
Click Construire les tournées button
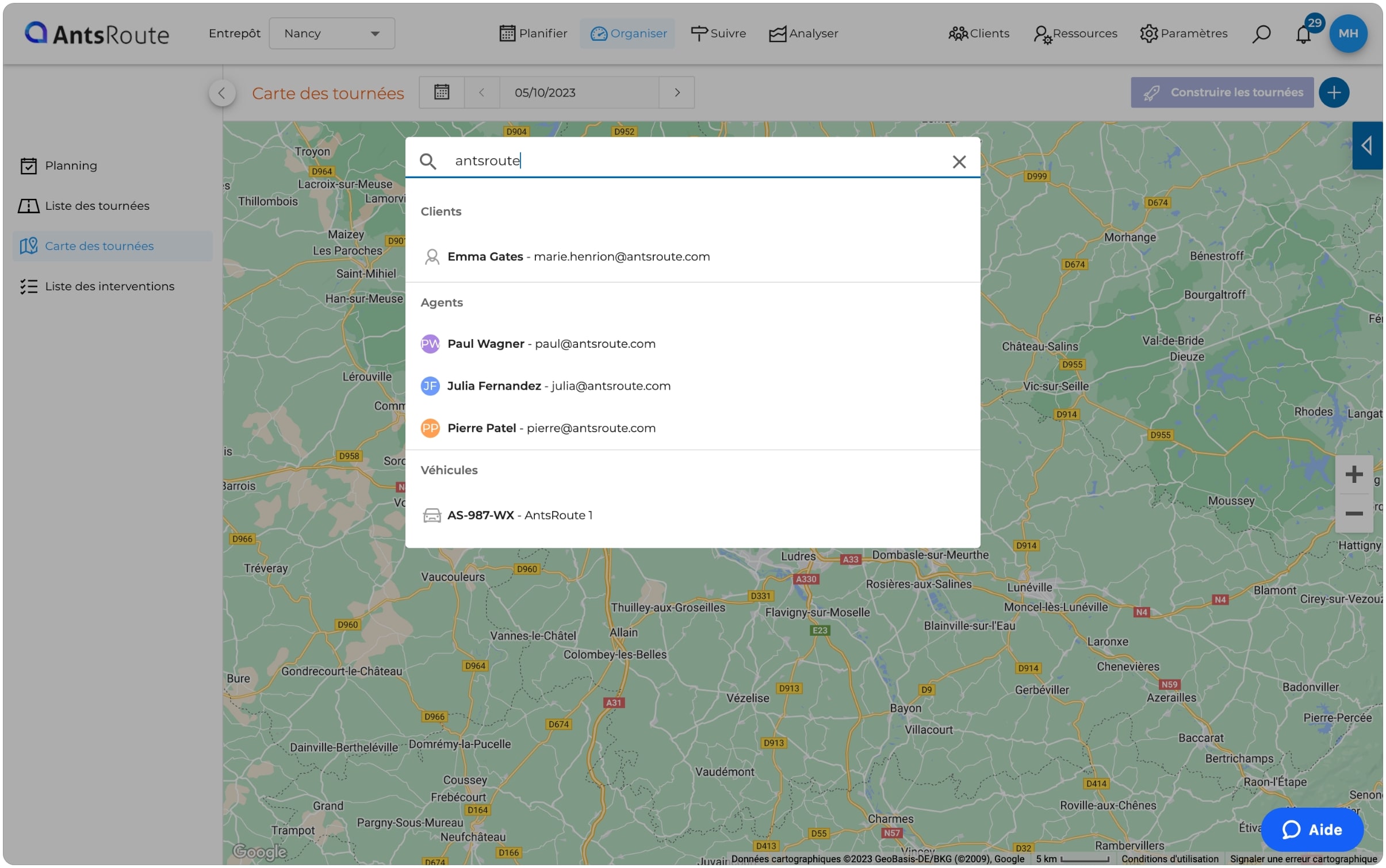click(1222, 92)
